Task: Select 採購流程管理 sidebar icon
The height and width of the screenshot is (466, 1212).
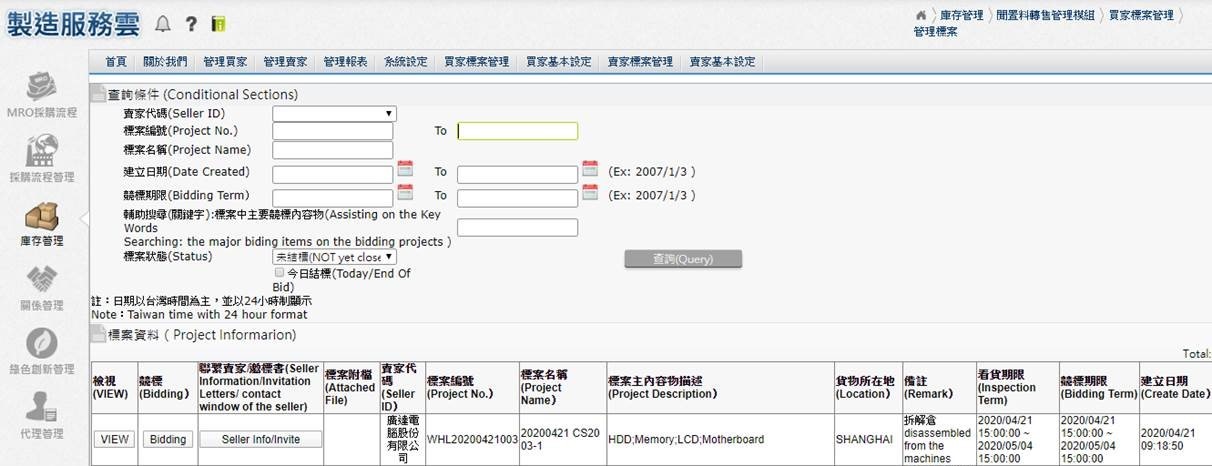Action: 41,151
